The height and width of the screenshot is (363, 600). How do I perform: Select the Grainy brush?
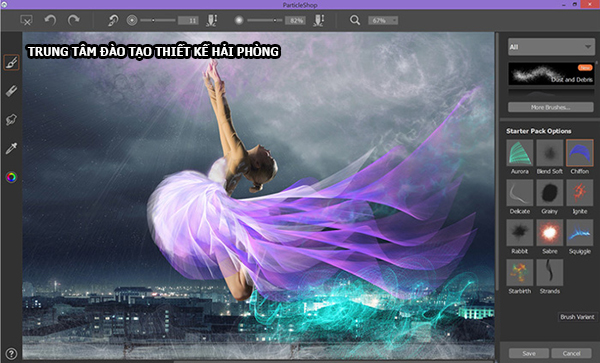[x=549, y=193]
